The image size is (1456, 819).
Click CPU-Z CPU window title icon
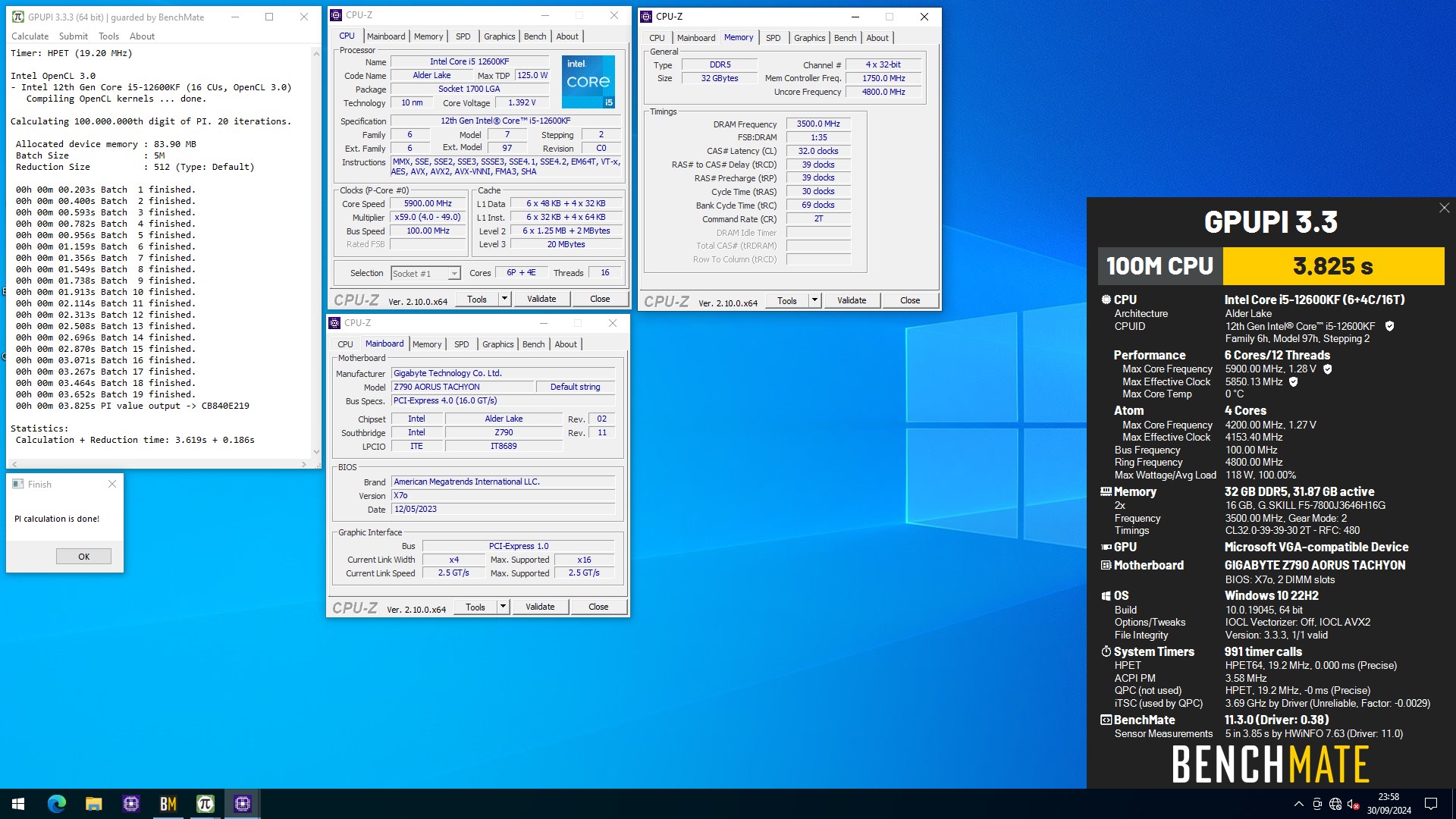(x=336, y=15)
